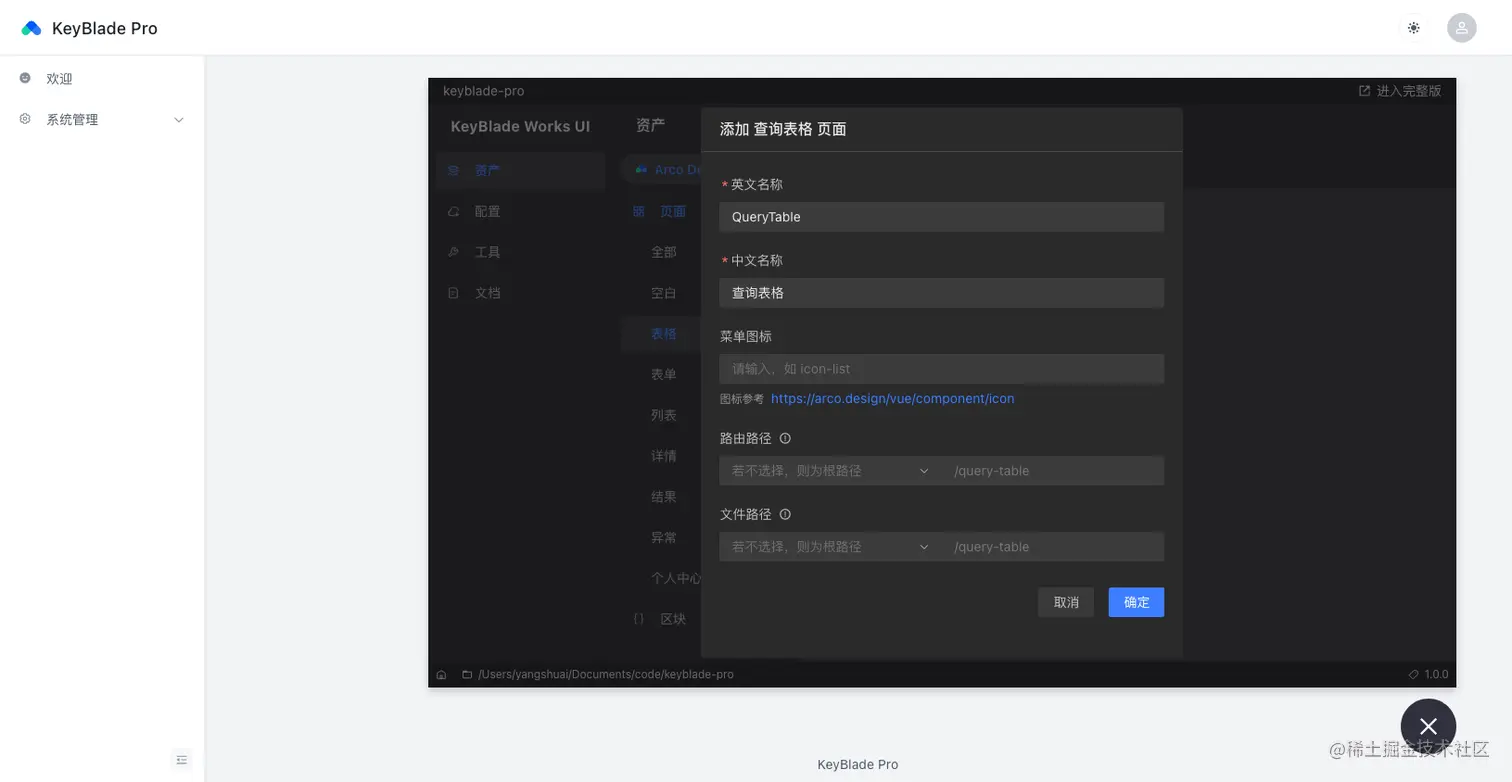Screen dimensions: 1512x782
Task: Click the Arco Design logo icon
Action: (641, 169)
